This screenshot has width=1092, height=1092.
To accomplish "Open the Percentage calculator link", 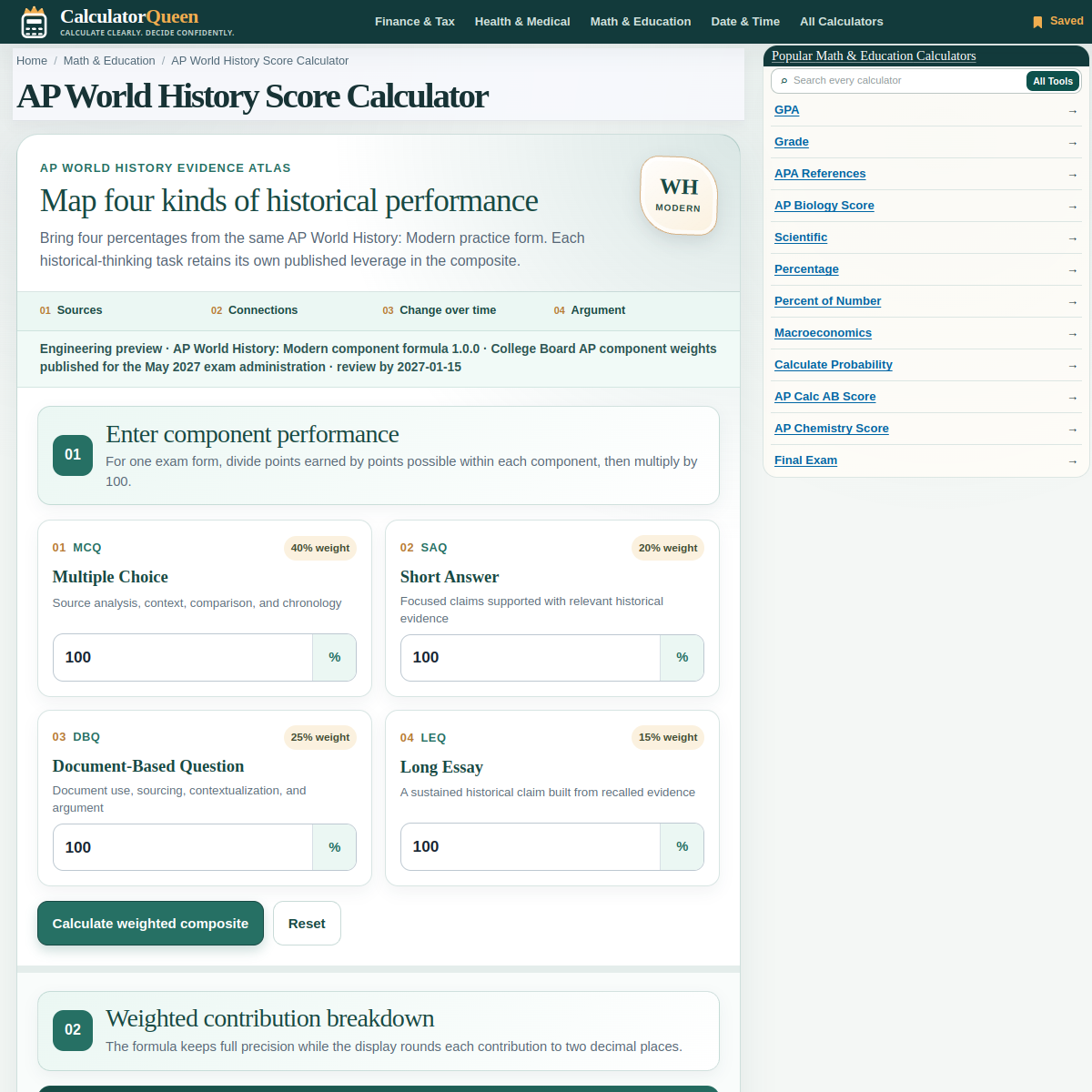I will click(x=806, y=269).
